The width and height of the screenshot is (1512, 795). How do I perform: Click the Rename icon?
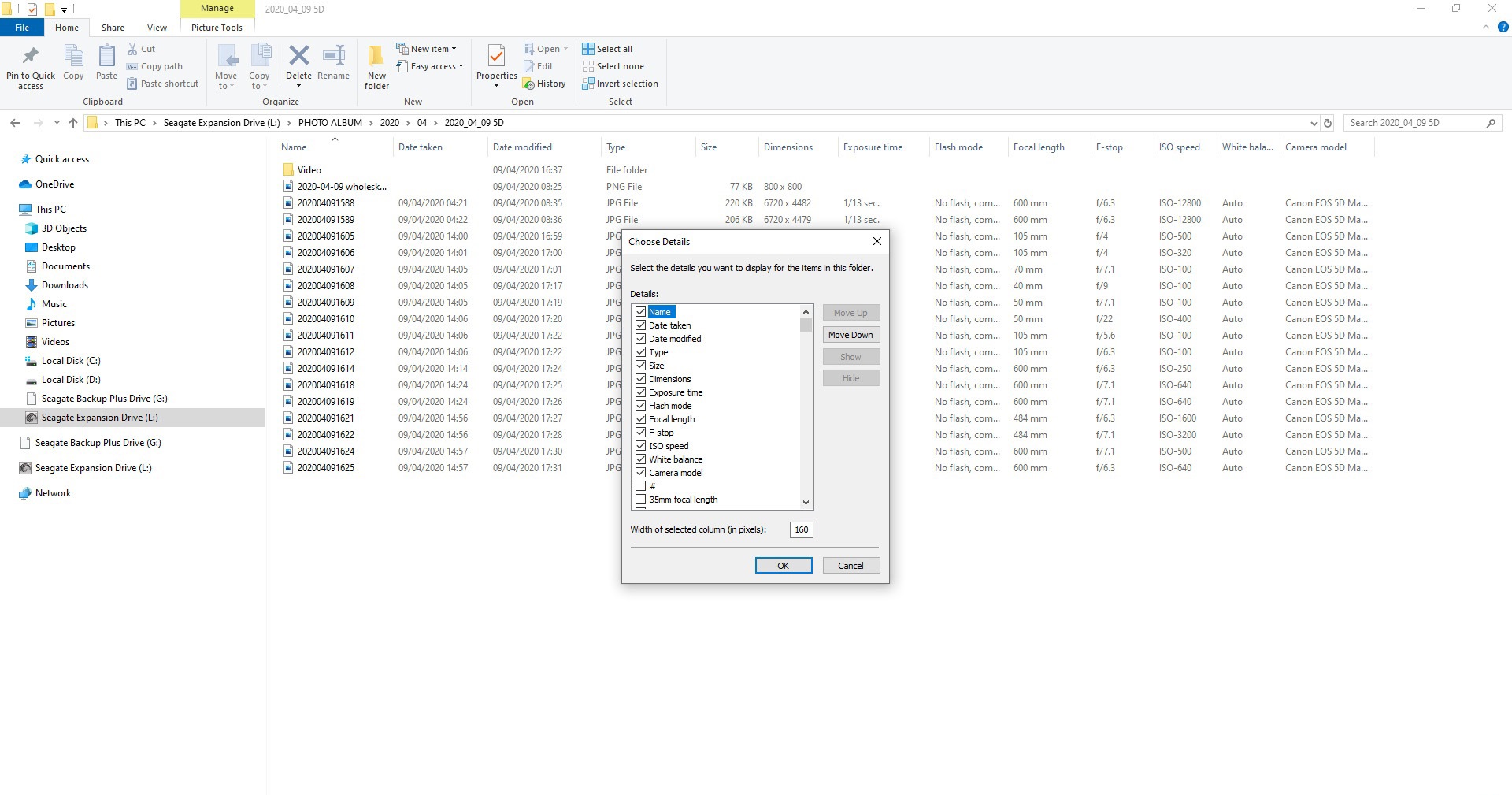[334, 56]
